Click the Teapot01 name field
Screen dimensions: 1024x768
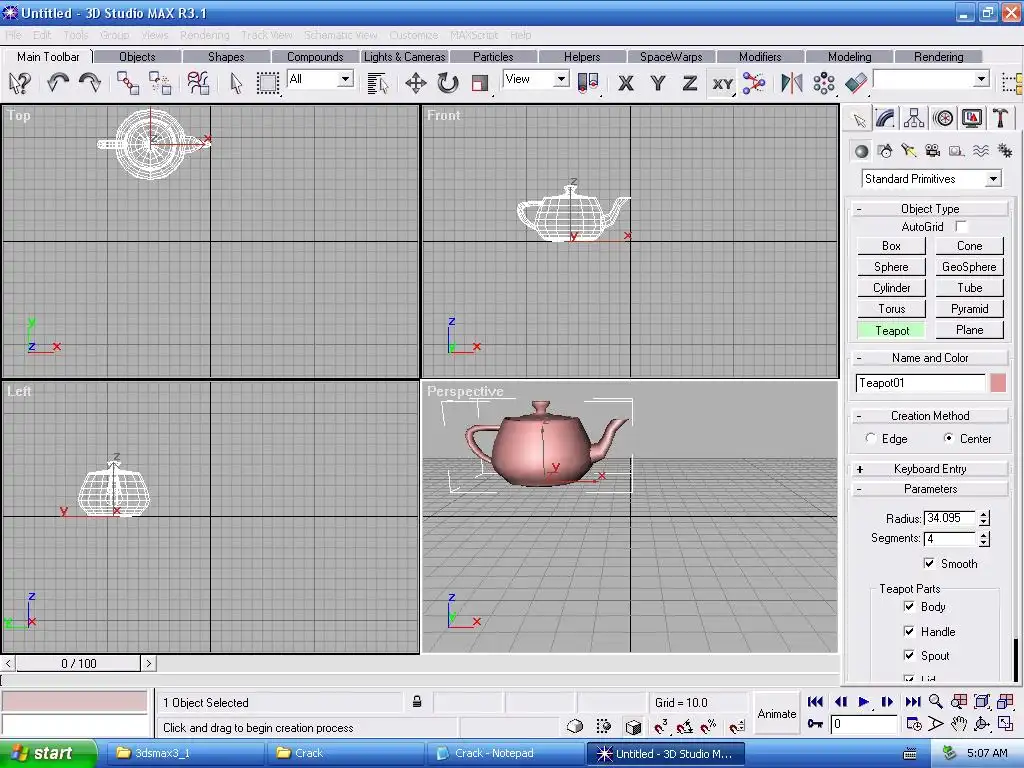click(920, 383)
